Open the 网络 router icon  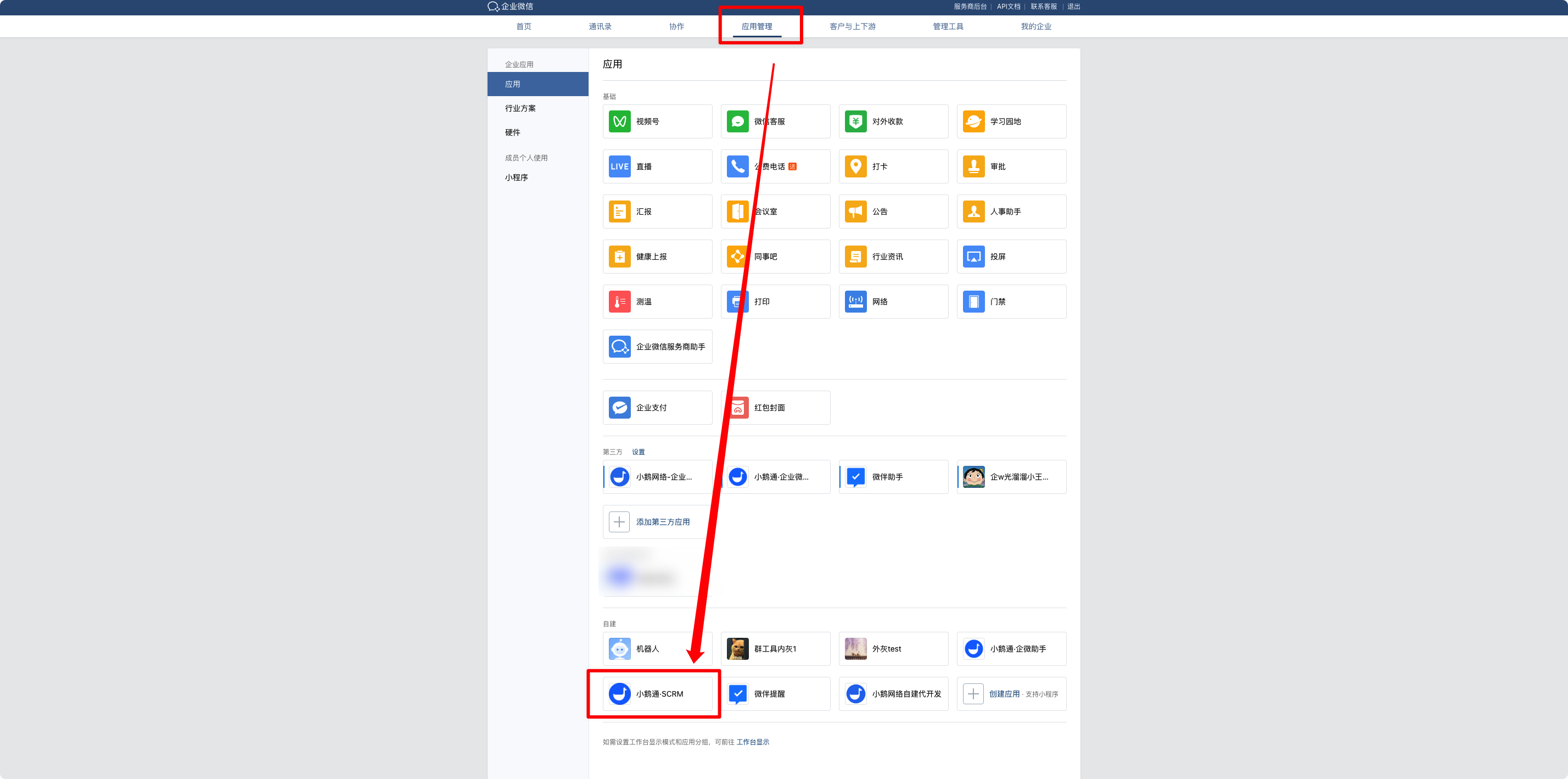(x=856, y=302)
